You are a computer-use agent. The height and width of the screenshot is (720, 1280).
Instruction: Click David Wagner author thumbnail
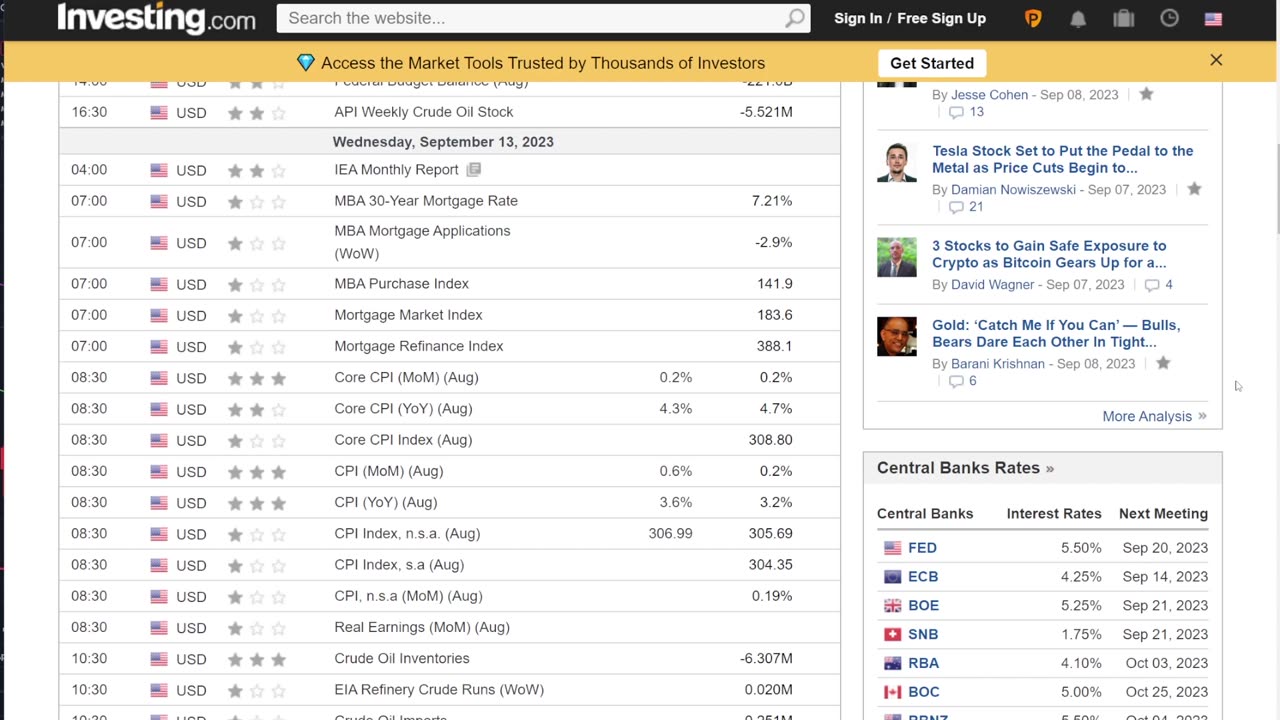[x=896, y=257]
